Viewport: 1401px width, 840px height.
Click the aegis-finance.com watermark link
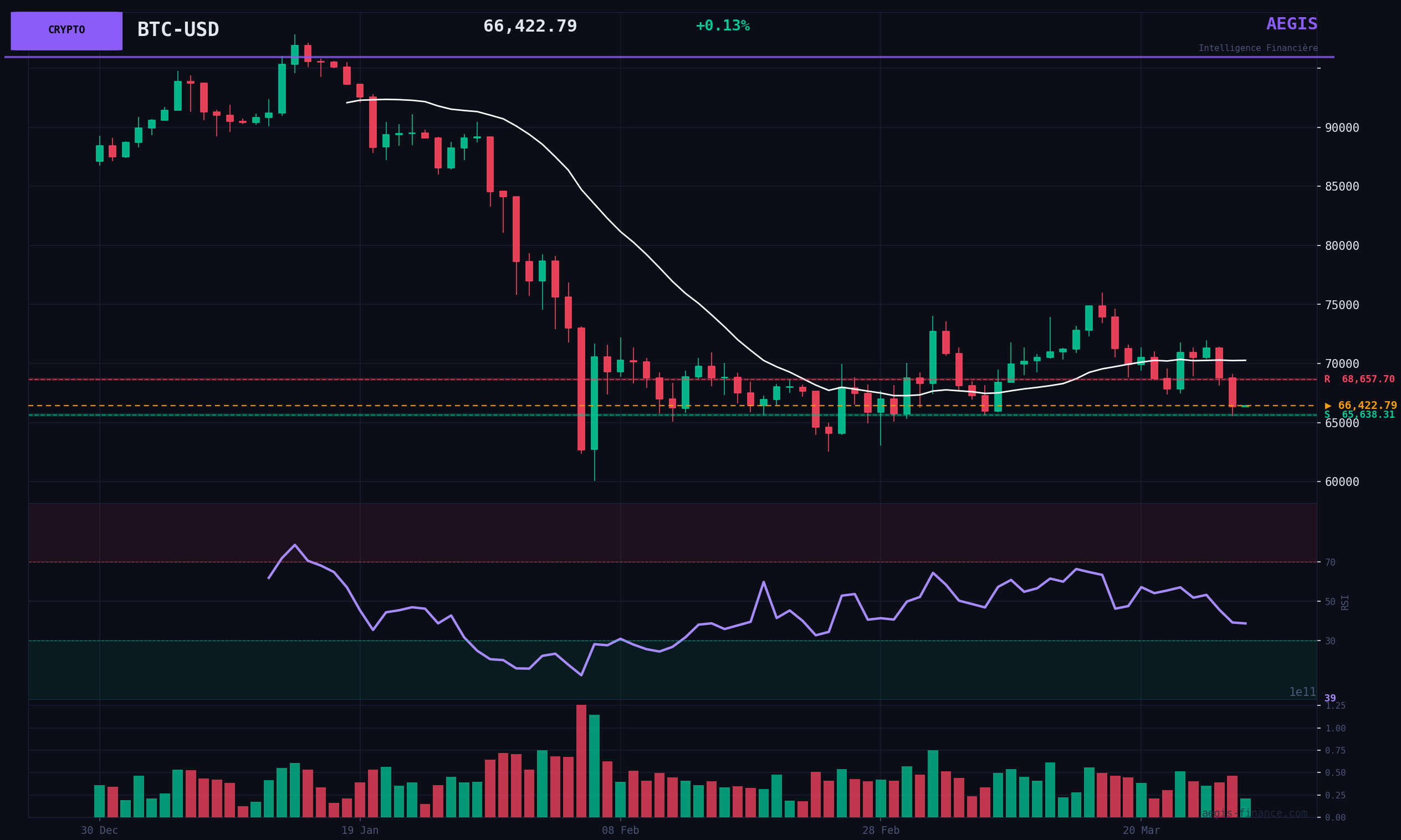click(1254, 813)
